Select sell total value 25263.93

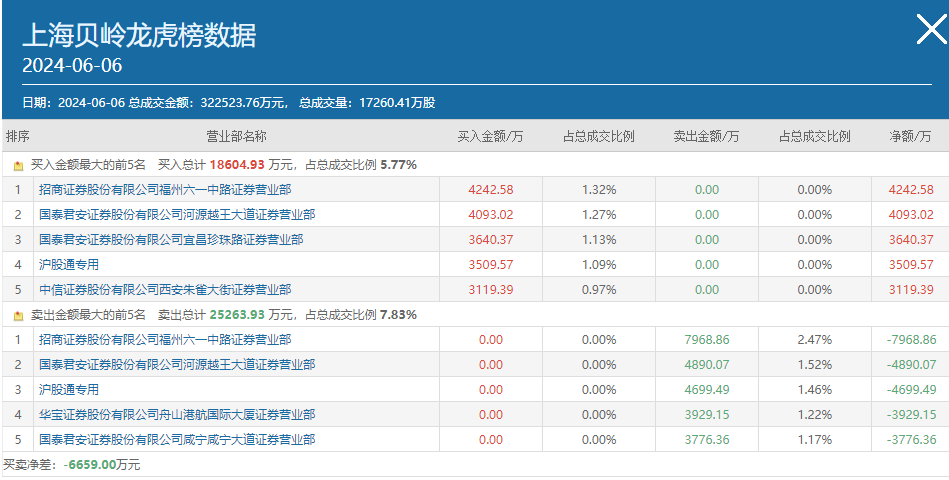coord(237,315)
